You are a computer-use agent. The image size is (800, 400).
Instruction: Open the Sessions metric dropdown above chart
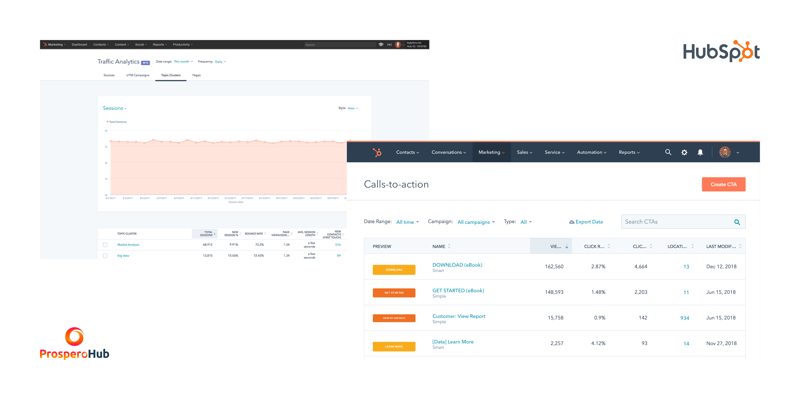point(115,108)
